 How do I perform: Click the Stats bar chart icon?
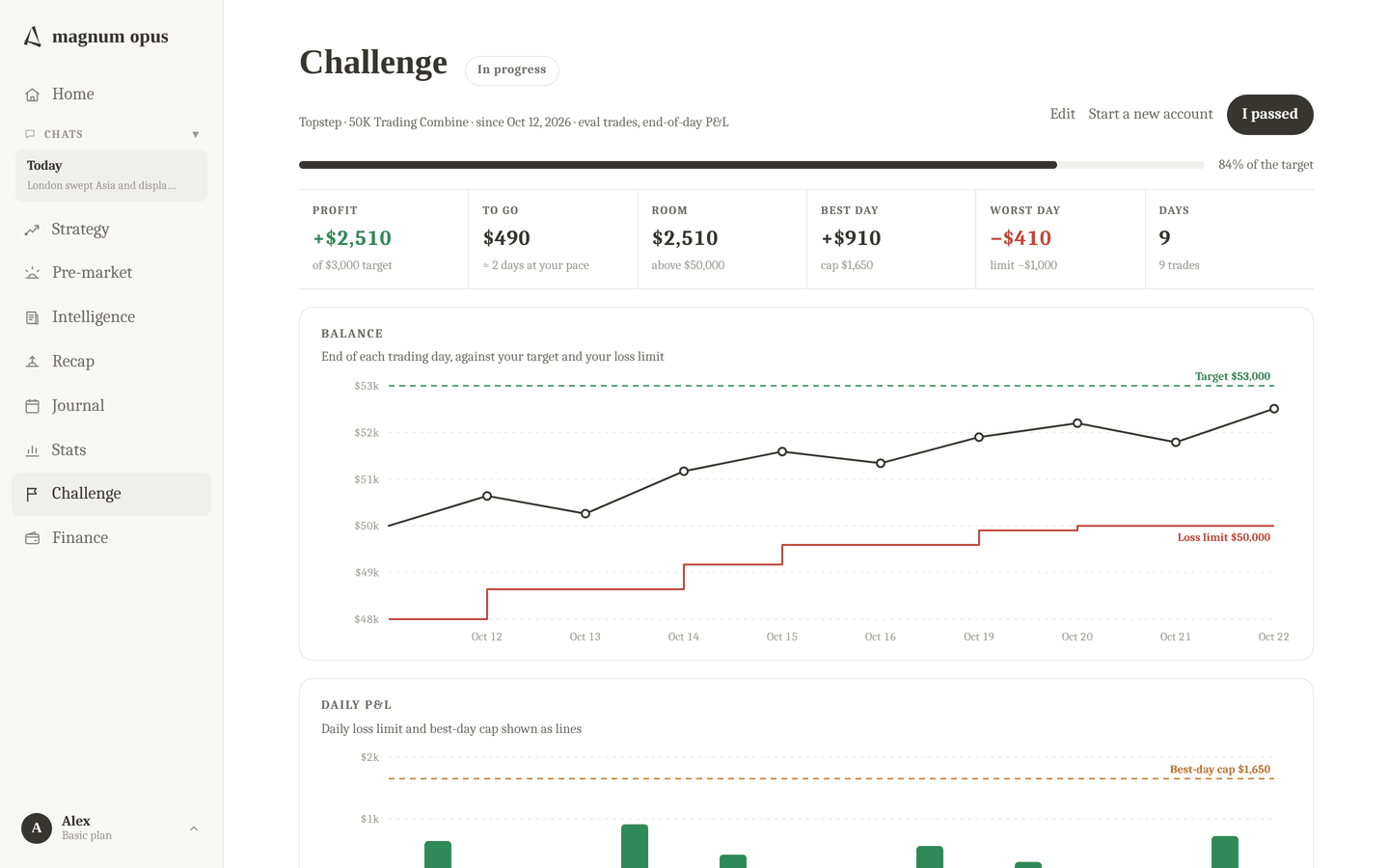32,450
